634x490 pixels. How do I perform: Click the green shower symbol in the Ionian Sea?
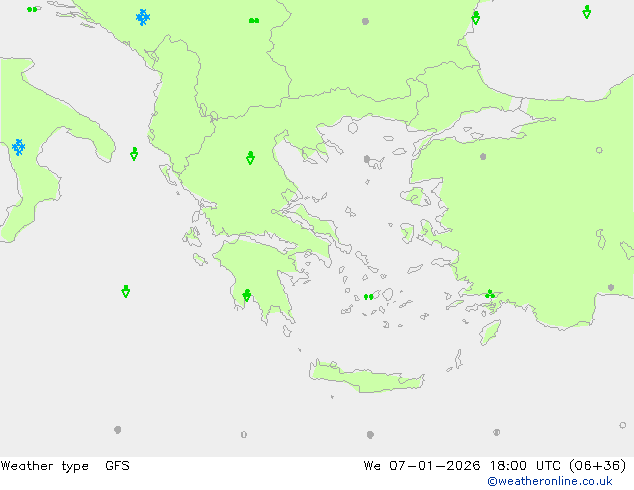click(126, 291)
